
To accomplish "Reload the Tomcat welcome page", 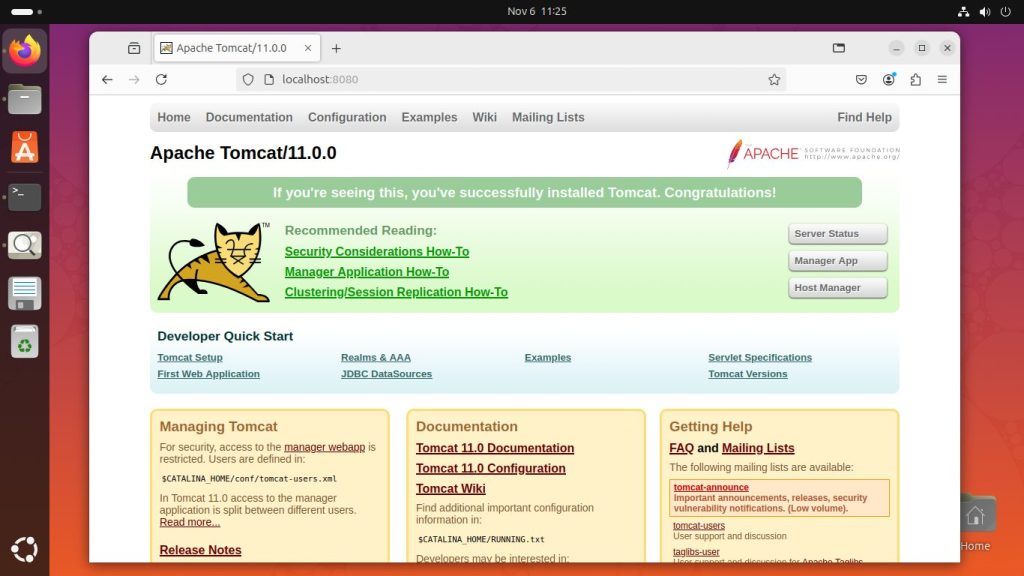I will coord(162,79).
